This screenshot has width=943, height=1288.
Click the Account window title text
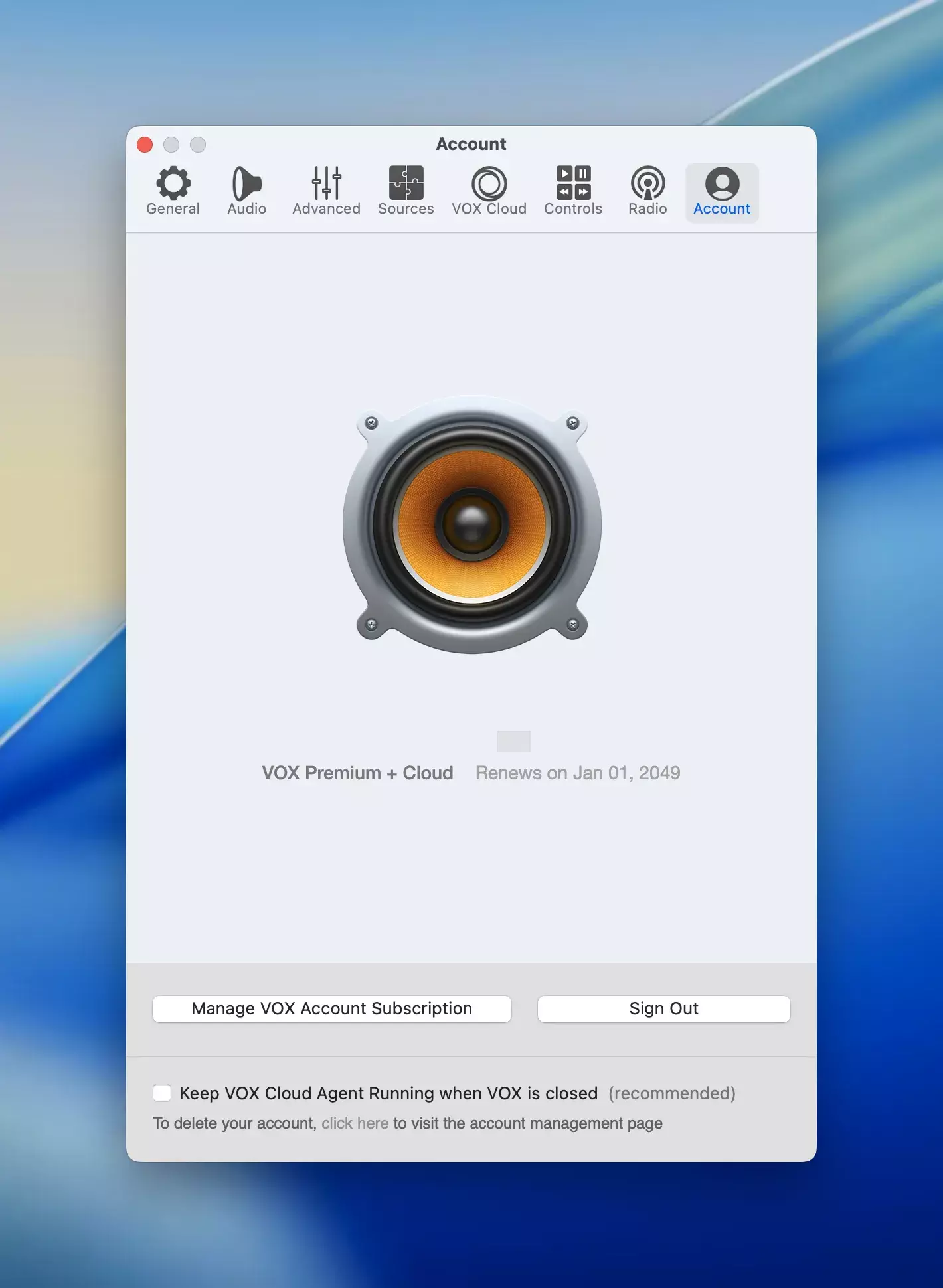(x=471, y=144)
